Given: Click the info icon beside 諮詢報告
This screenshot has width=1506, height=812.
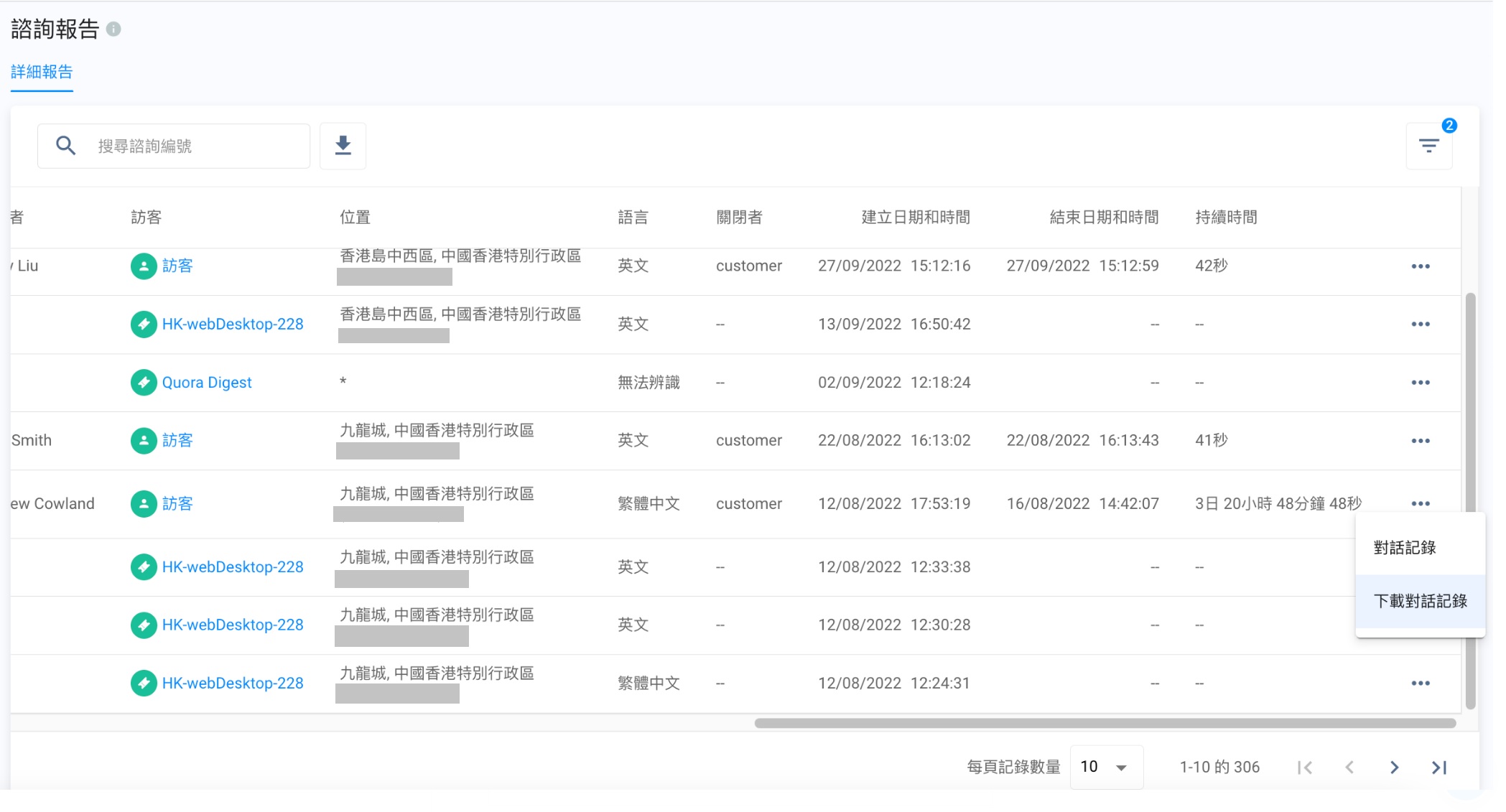Looking at the screenshot, I should pos(113,29).
